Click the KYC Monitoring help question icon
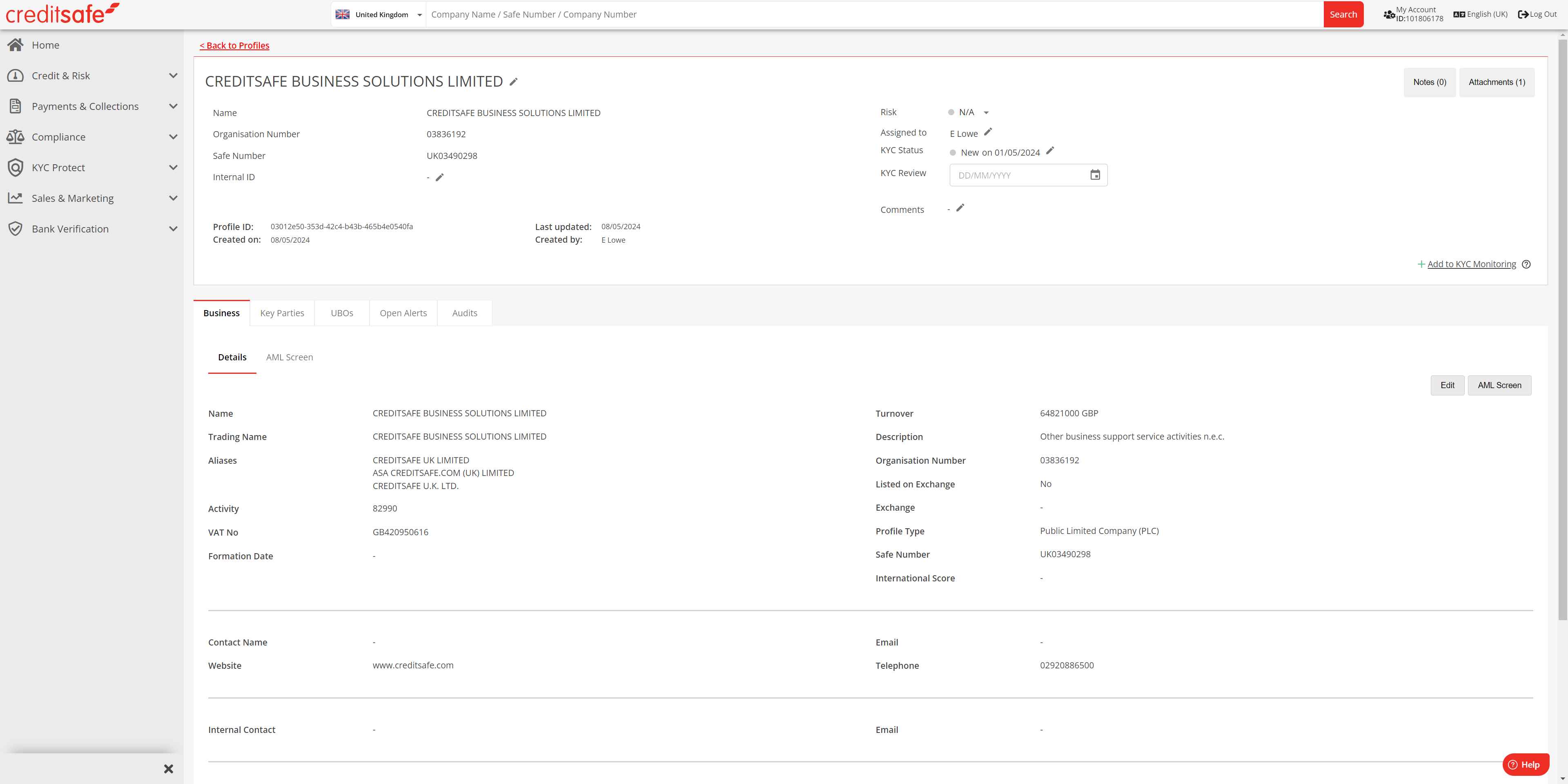Screen dimensions: 1568x784 pos(1526,264)
